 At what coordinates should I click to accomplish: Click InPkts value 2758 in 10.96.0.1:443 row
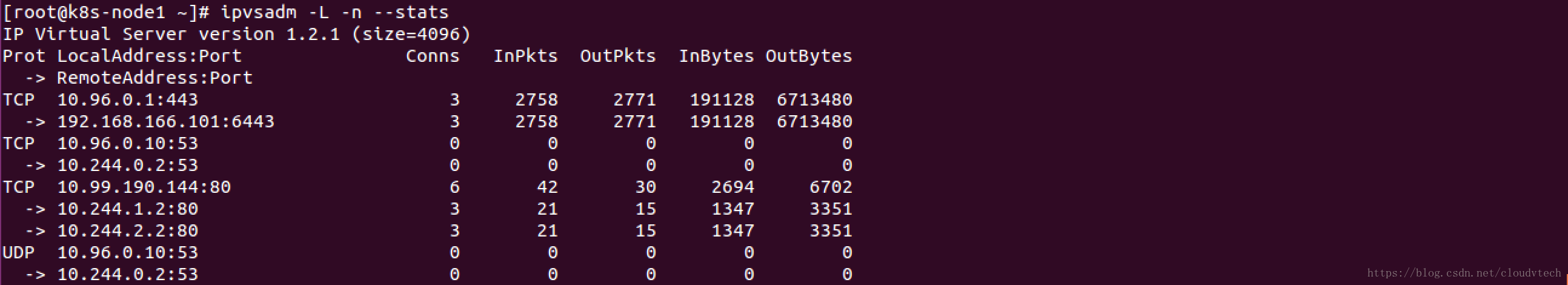point(537,100)
